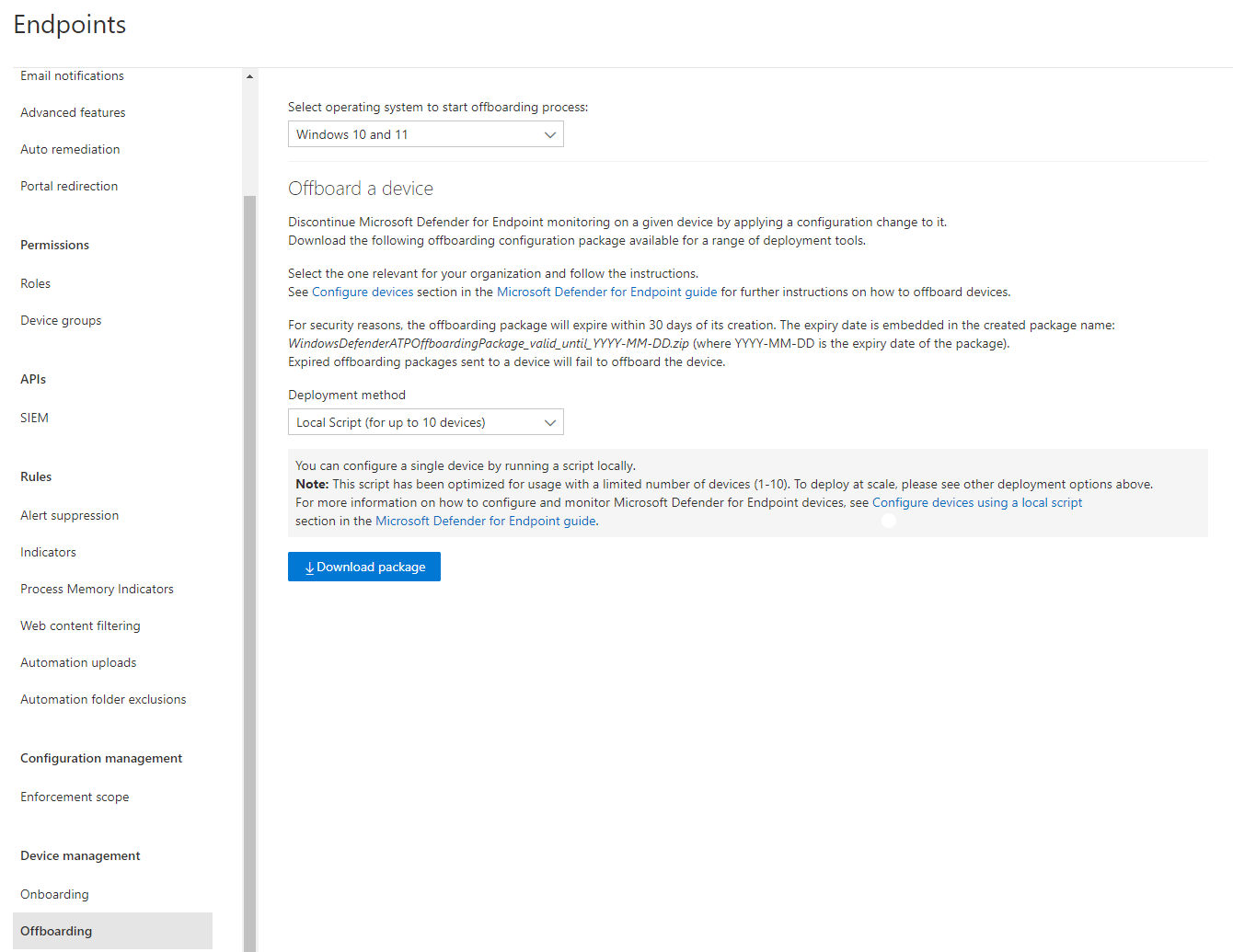
Task: Open SIEM under APIs
Action: (34, 417)
